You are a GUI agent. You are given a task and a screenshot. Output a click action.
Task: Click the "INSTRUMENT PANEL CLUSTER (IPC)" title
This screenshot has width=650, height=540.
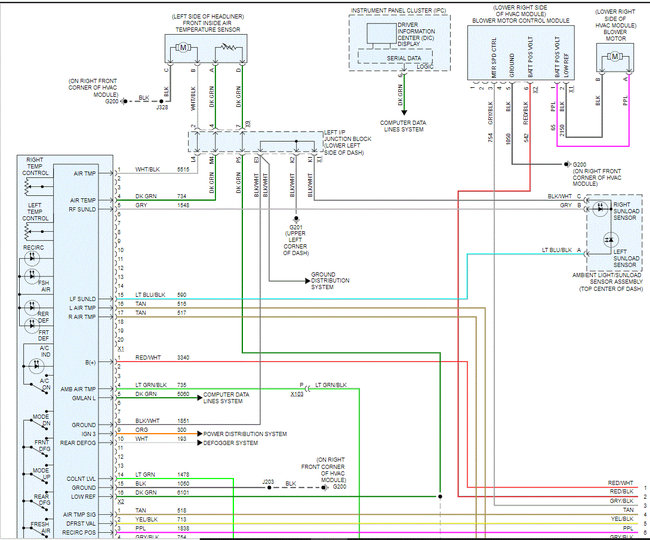pyautogui.click(x=399, y=10)
